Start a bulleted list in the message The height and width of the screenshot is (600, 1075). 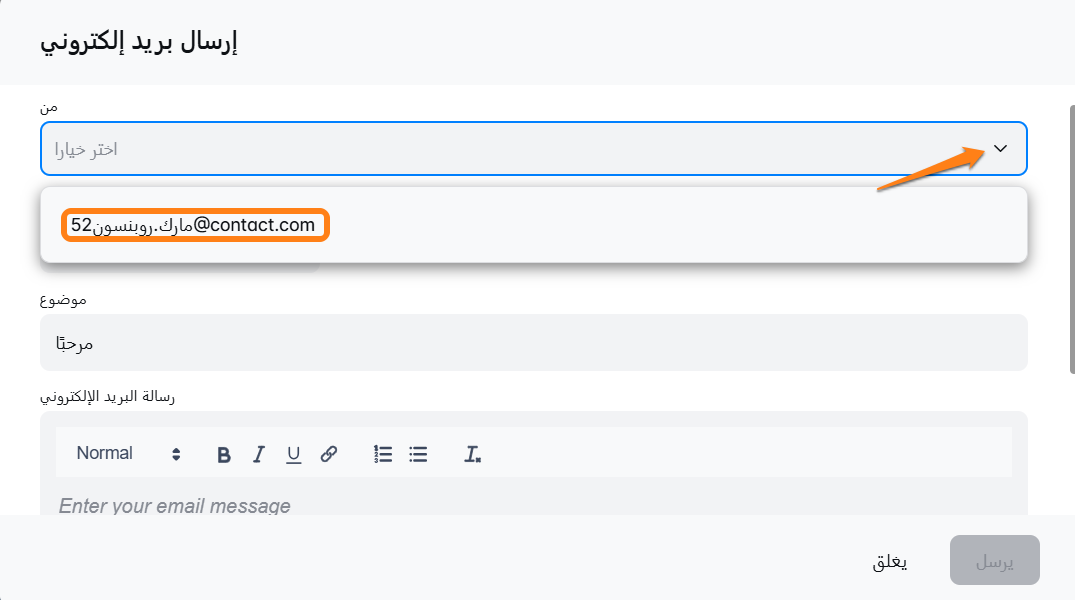click(x=418, y=454)
